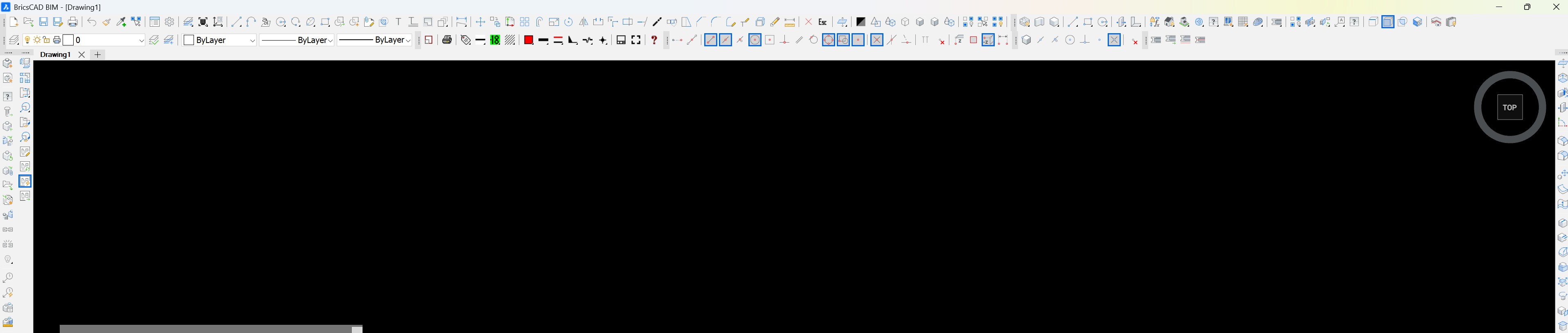
Task: Open the ByLayer color dropdown
Action: click(x=252, y=41)
